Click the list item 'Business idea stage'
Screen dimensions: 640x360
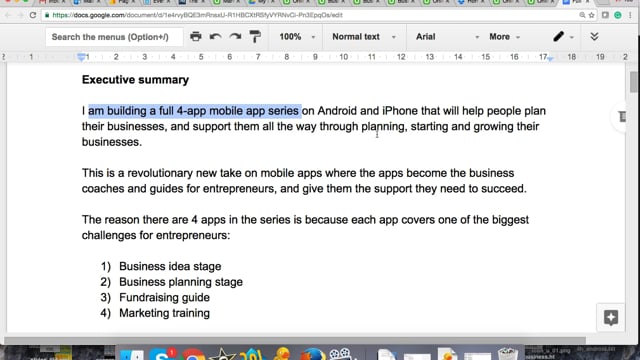tap(170, 266)
